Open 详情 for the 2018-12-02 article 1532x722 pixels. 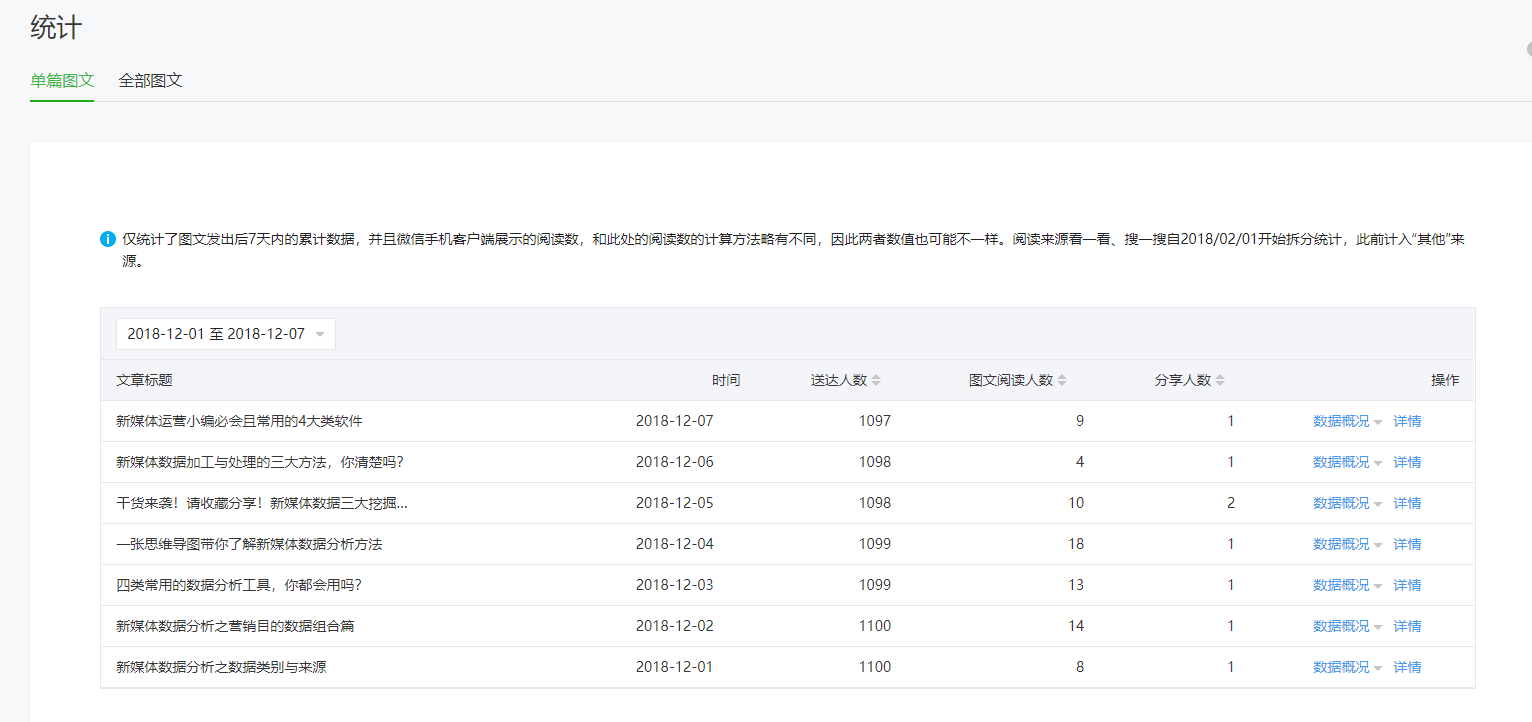point(1407,626)
